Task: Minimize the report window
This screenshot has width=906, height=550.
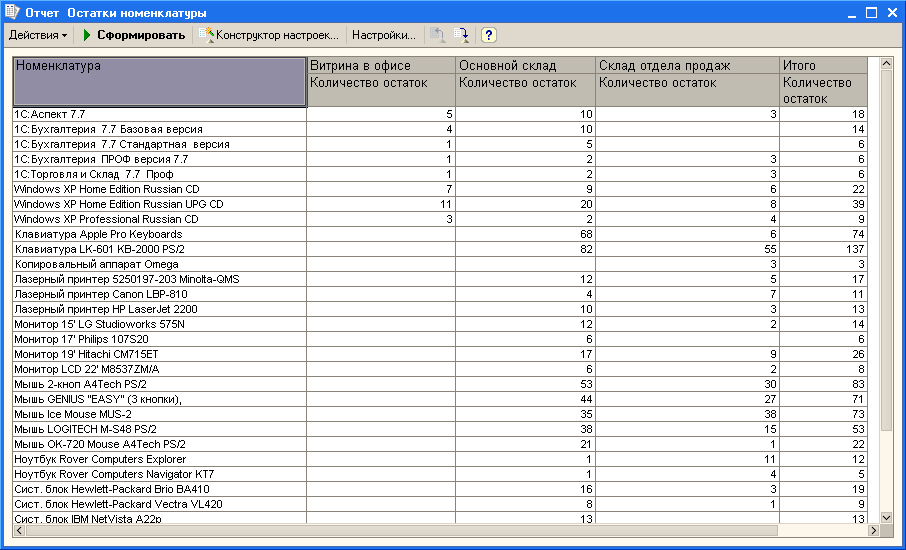Action: click(x=851, y=13)
